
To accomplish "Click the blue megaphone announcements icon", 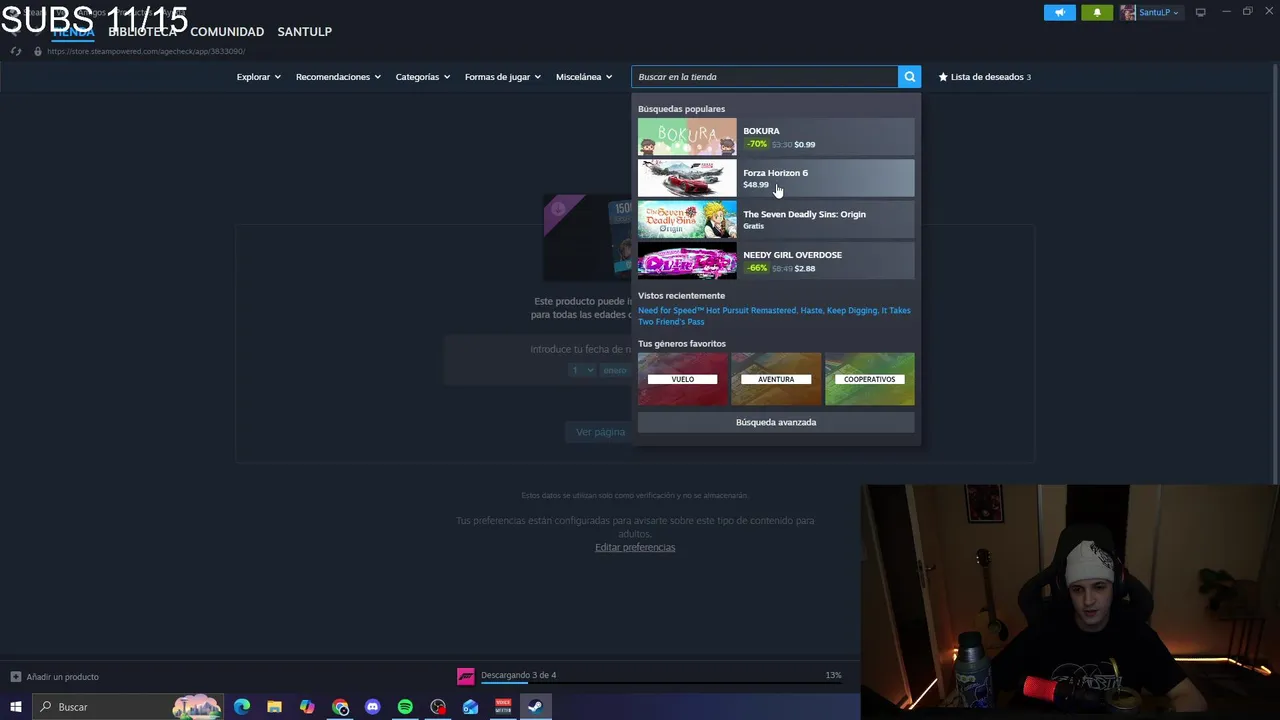I will pyautogui.click(x=1060, y=12).
